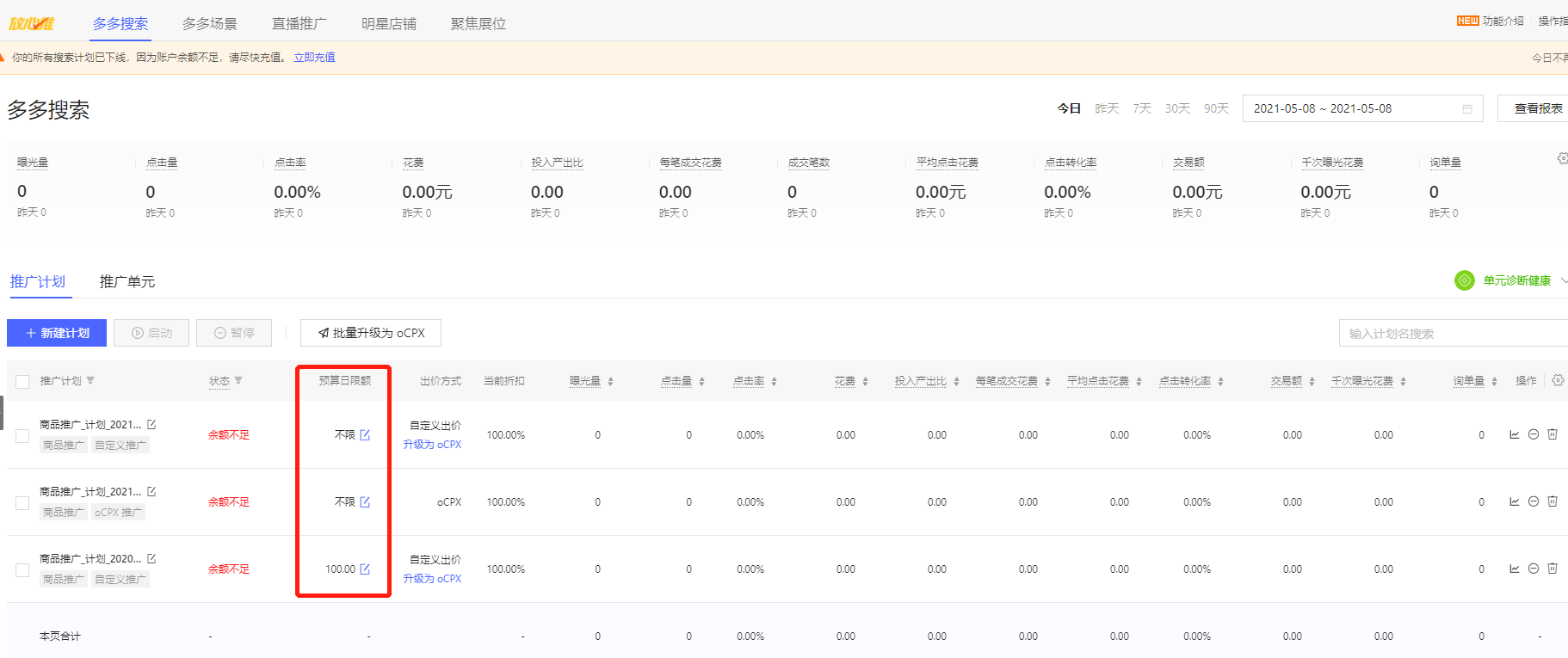Select the oCPX plan row checkbox

tap(22, 503)
